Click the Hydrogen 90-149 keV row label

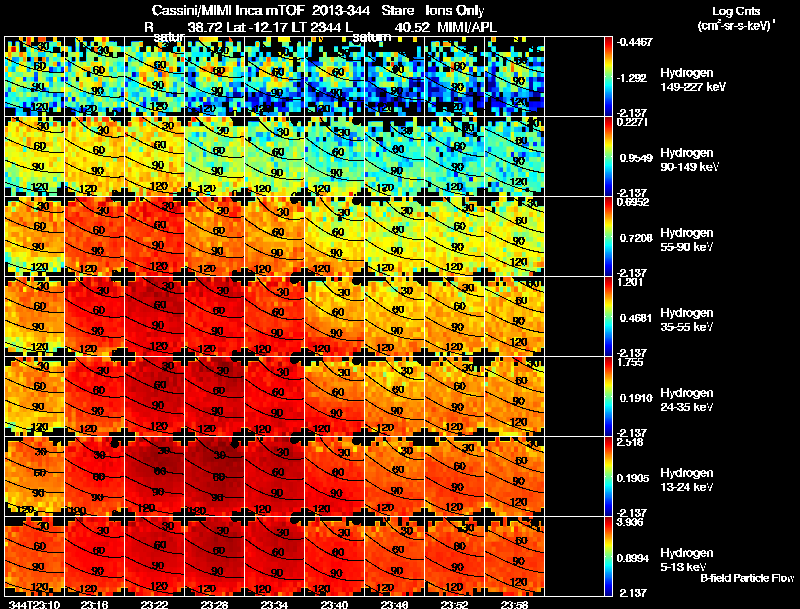click(690, 160)
